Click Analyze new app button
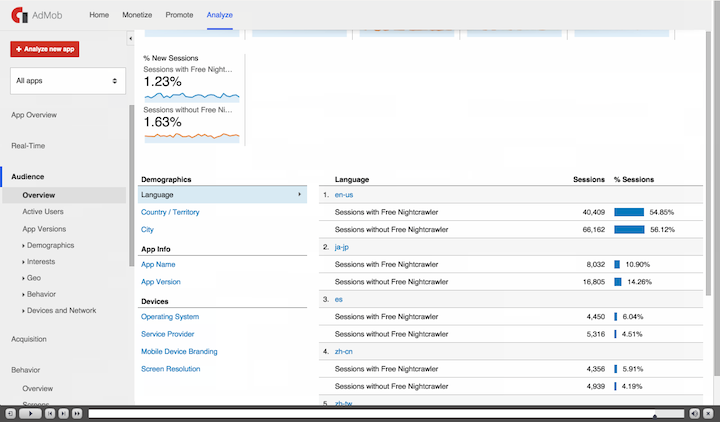Viewport: 720px width, 422px height. (45, 49)
